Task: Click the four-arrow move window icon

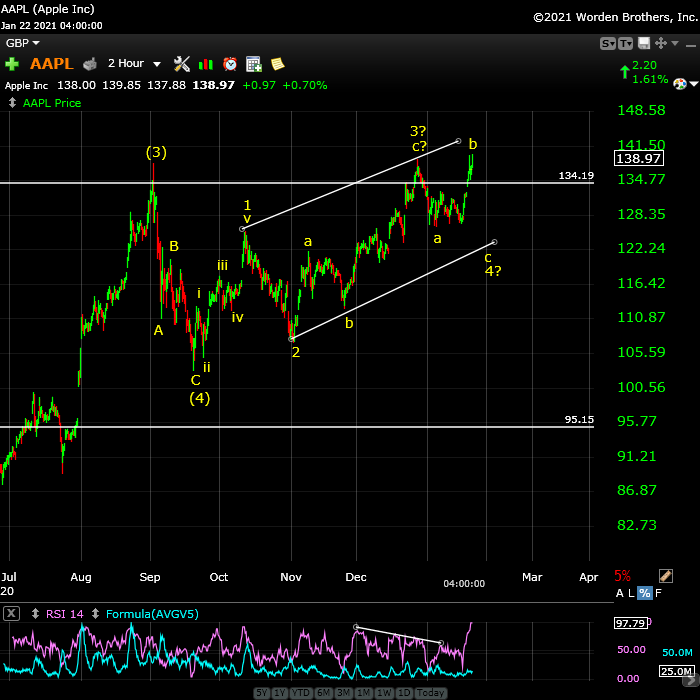Action: tap(661, 43)
